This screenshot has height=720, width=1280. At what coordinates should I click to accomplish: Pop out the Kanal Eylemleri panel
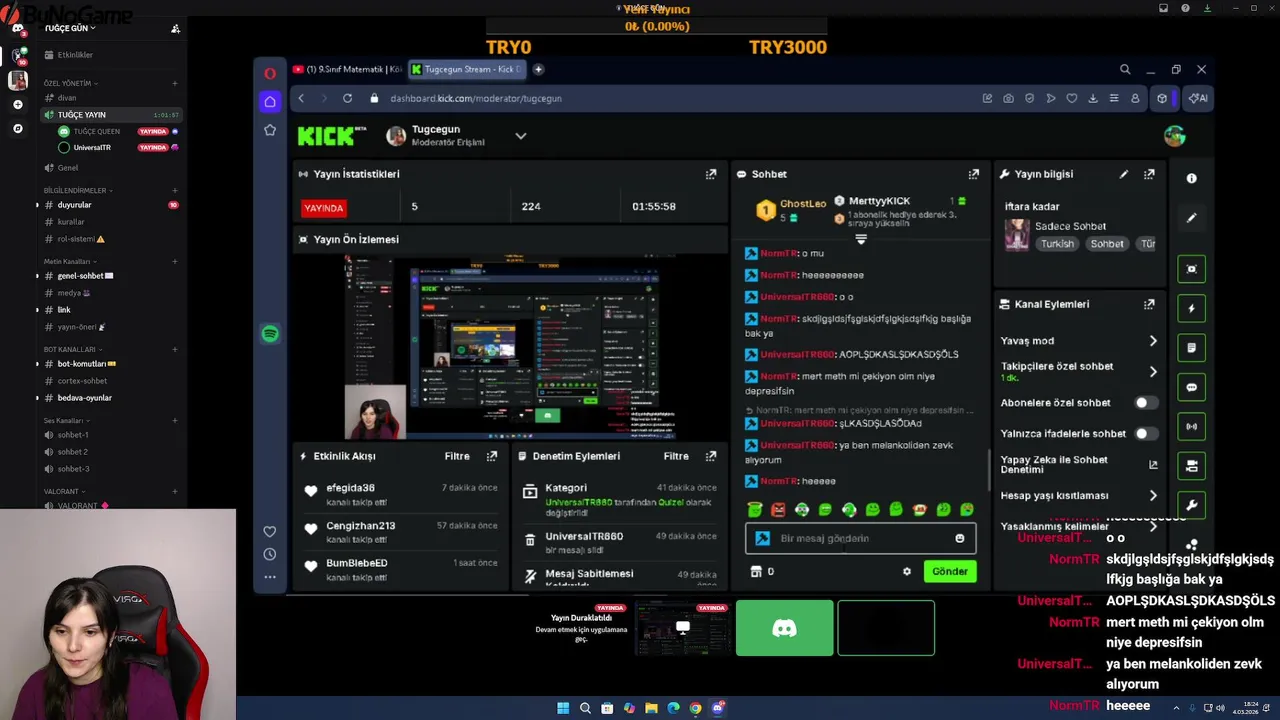[1149, 304]
